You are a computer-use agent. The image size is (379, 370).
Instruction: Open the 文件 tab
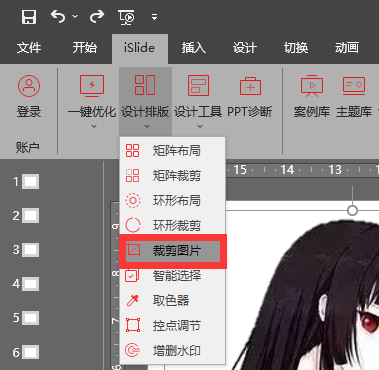point(29,48)
